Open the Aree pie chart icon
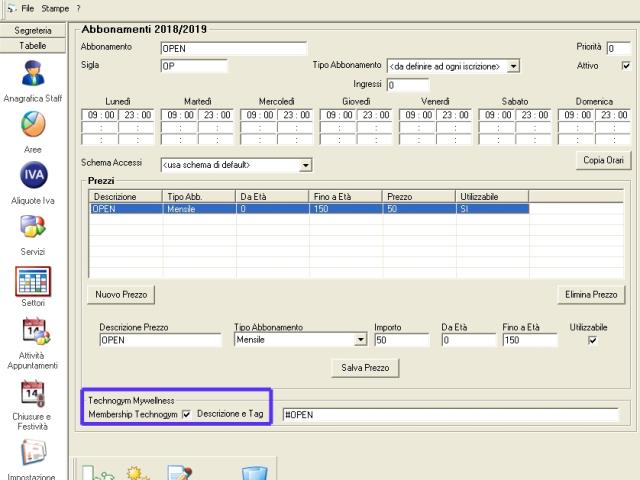 (33, 125)
